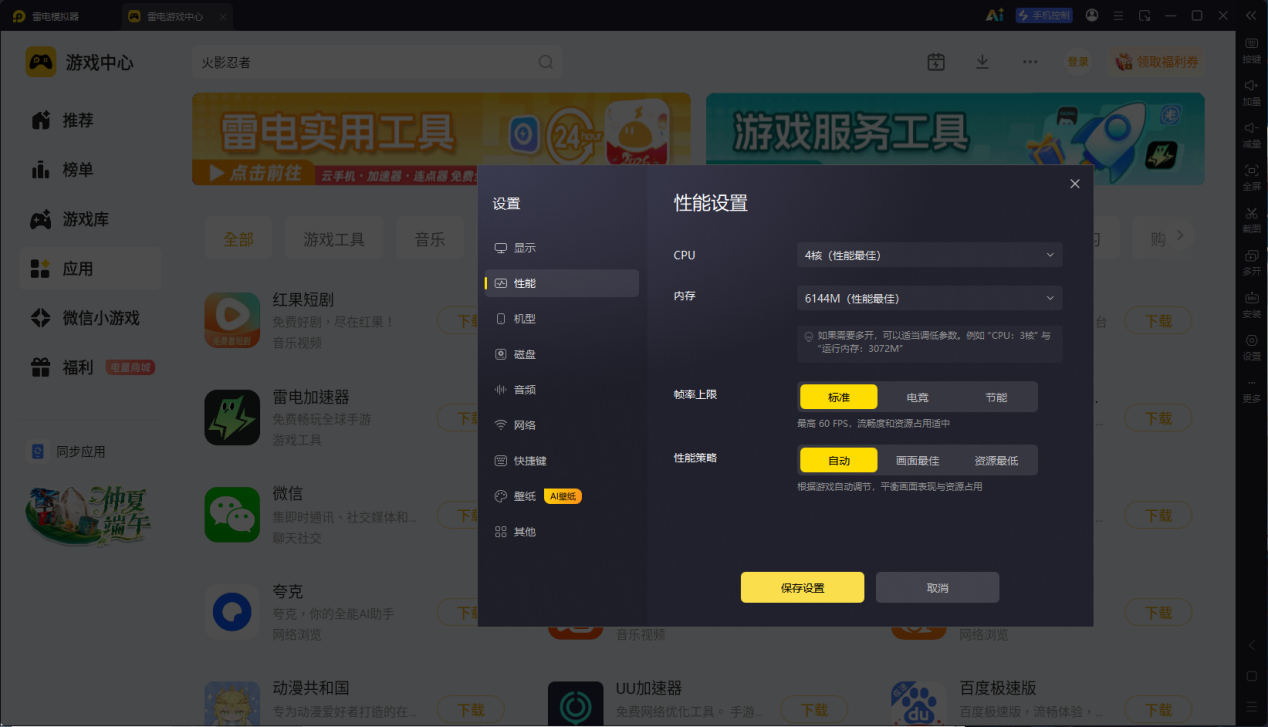1268x727 pixels.
Task: Click 保存设置 save settings button
Action: coord(802,588)
